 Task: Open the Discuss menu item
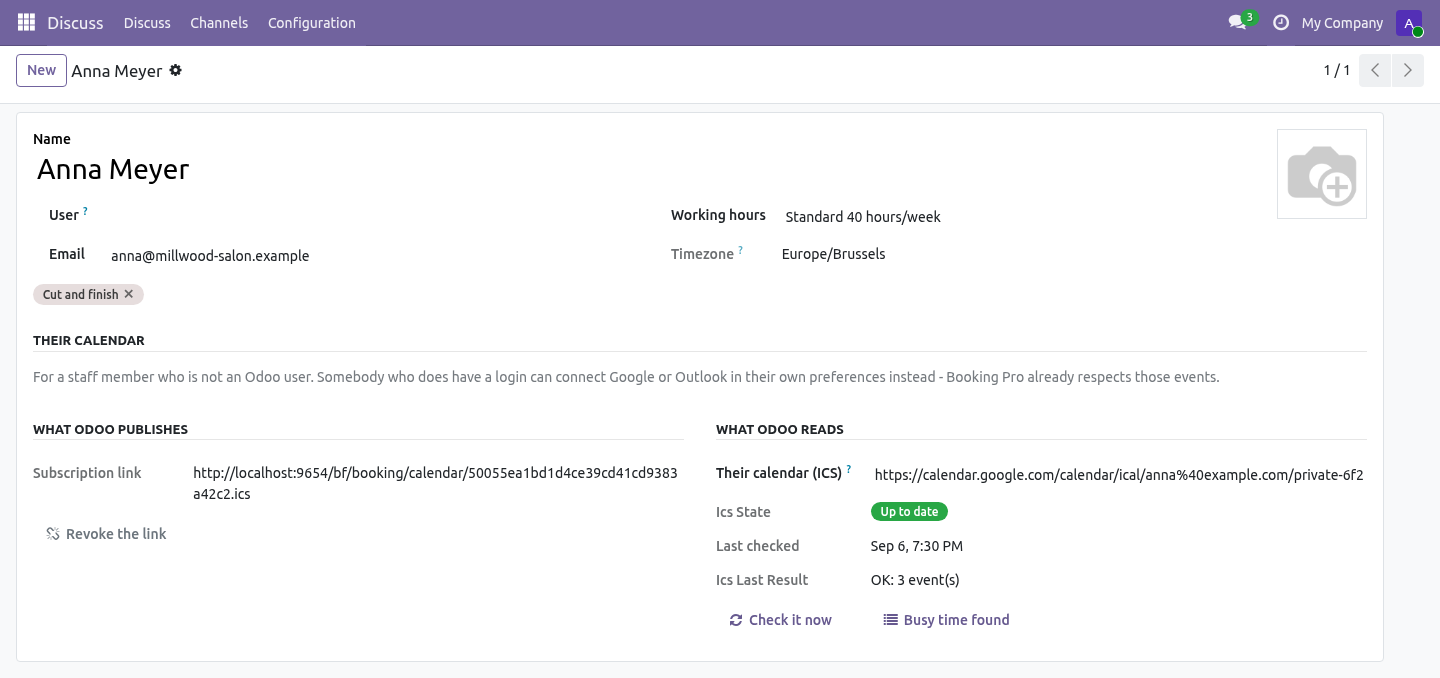click(147, 22)
